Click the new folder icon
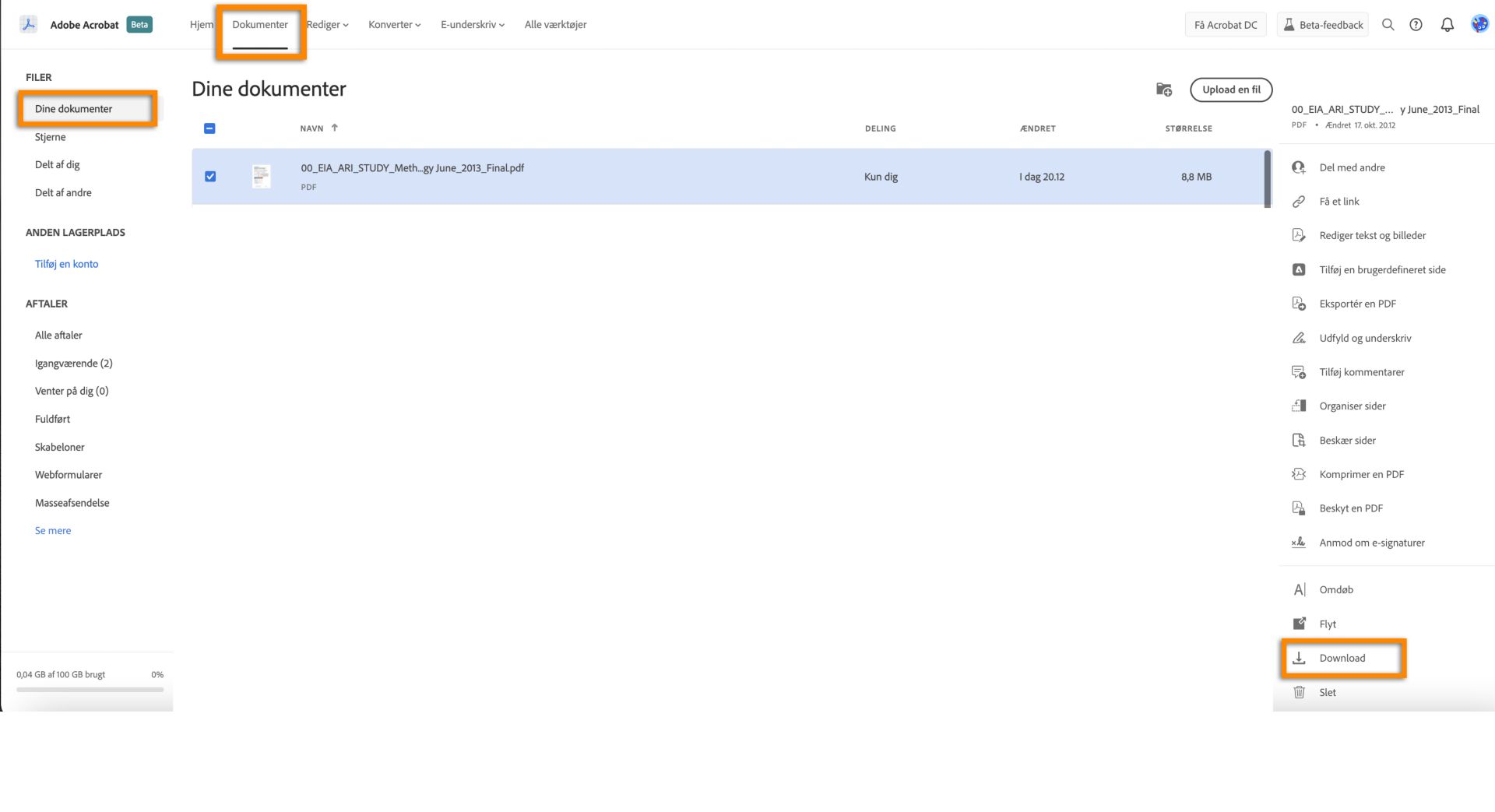This screenshot has height=812, width=1495. pyautogui.click(x=1164, y=90)
